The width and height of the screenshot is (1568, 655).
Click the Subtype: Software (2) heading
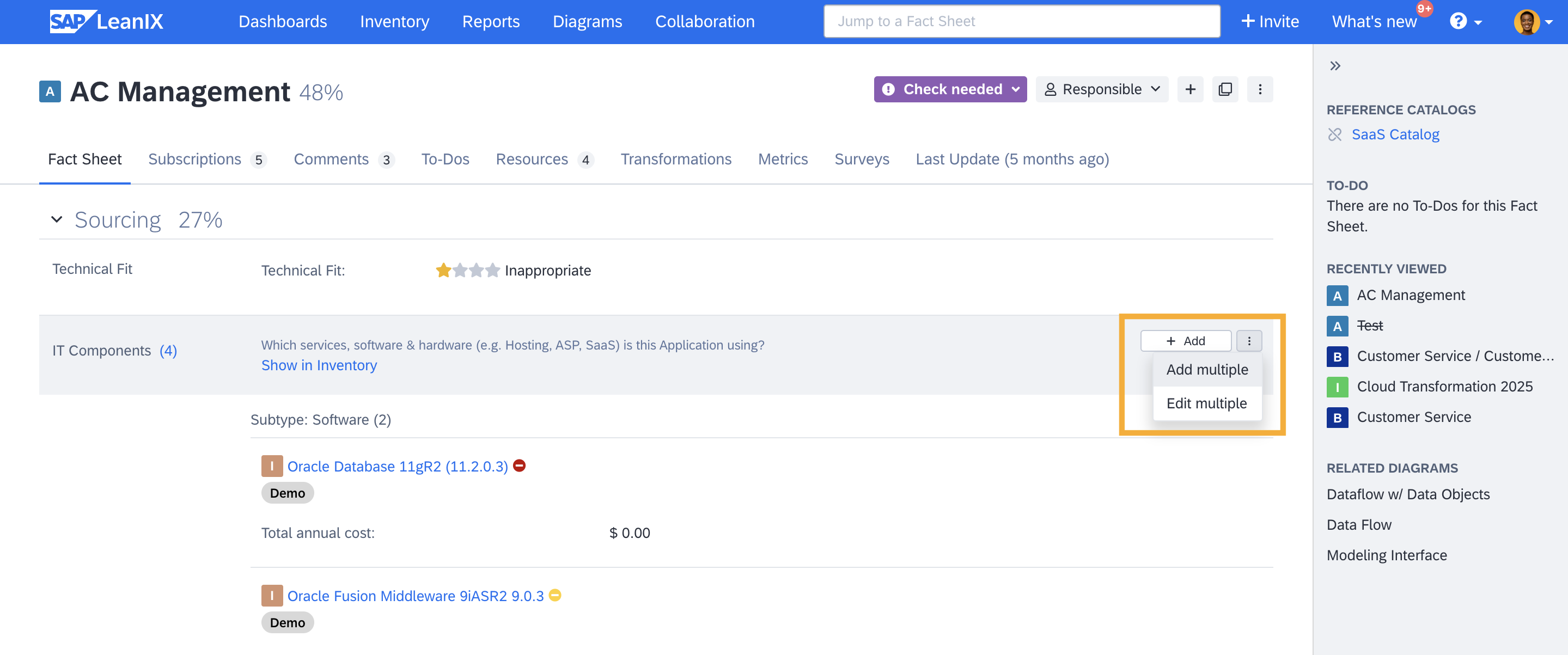coord(321,420)
